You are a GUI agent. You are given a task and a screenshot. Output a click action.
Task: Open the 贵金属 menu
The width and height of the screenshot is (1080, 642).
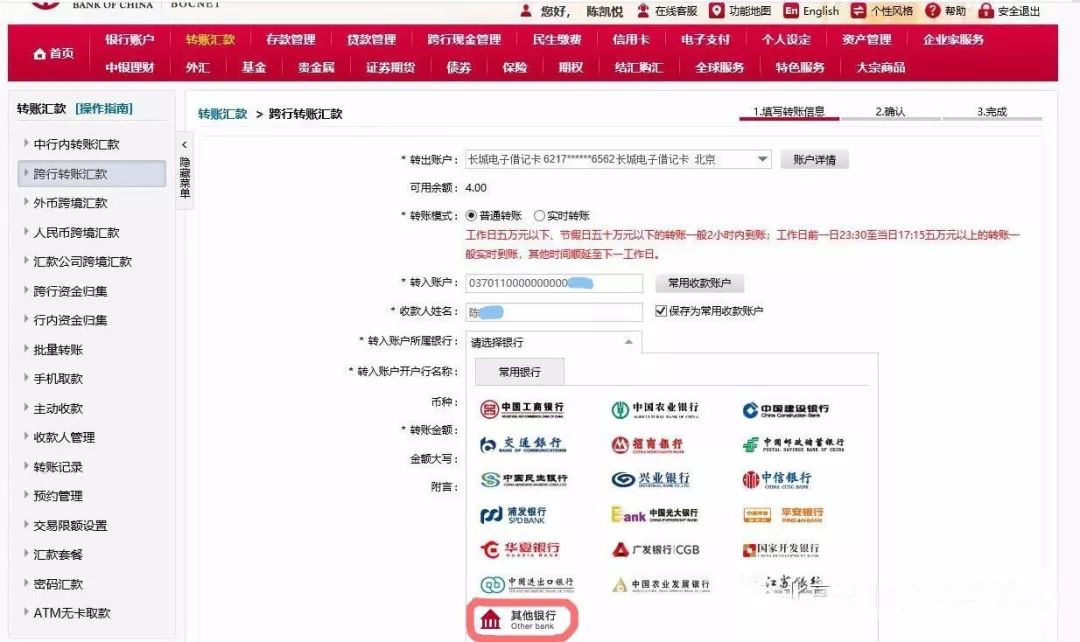[x=316, y=67]
